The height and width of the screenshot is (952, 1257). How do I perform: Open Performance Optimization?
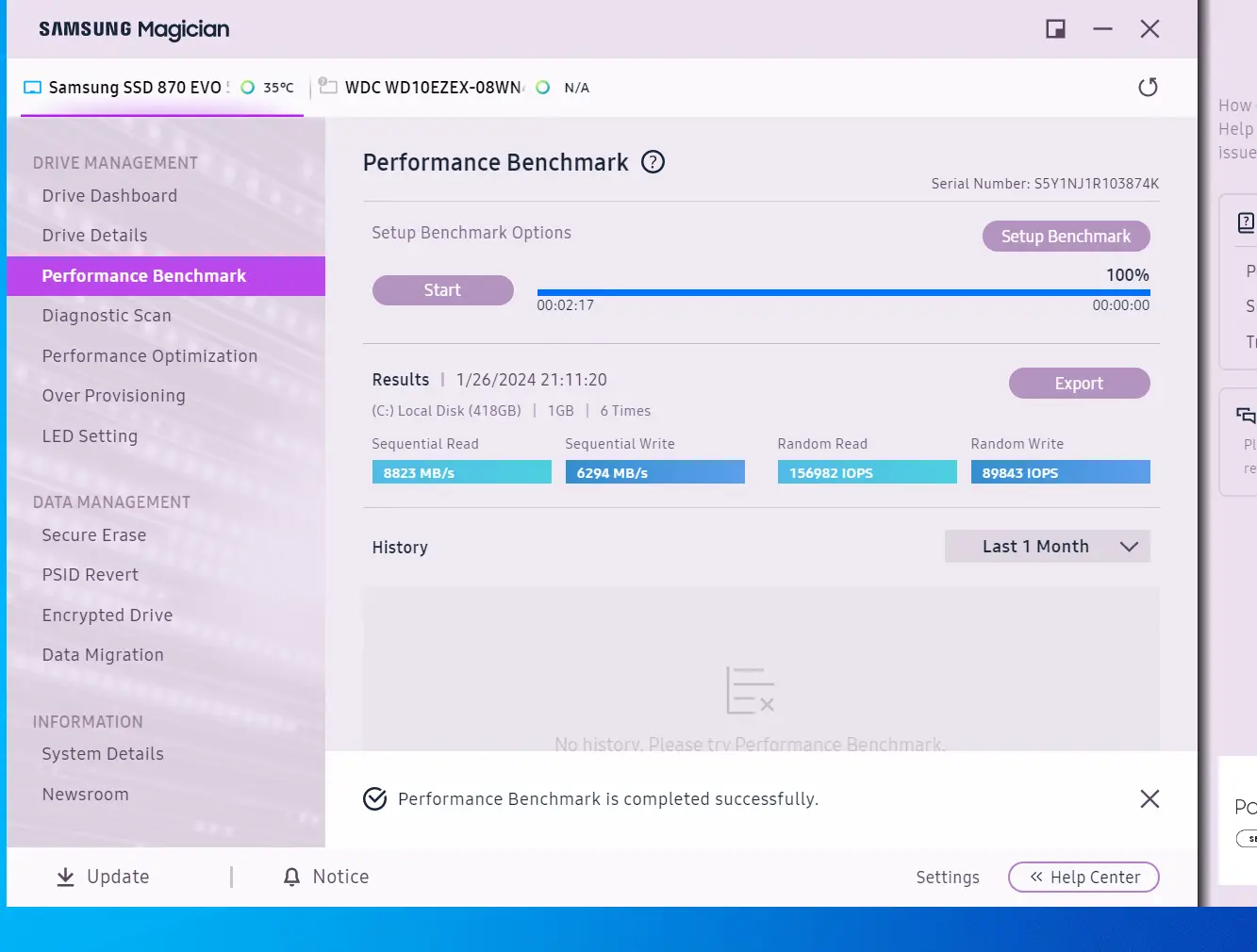[x=149, y=356]
